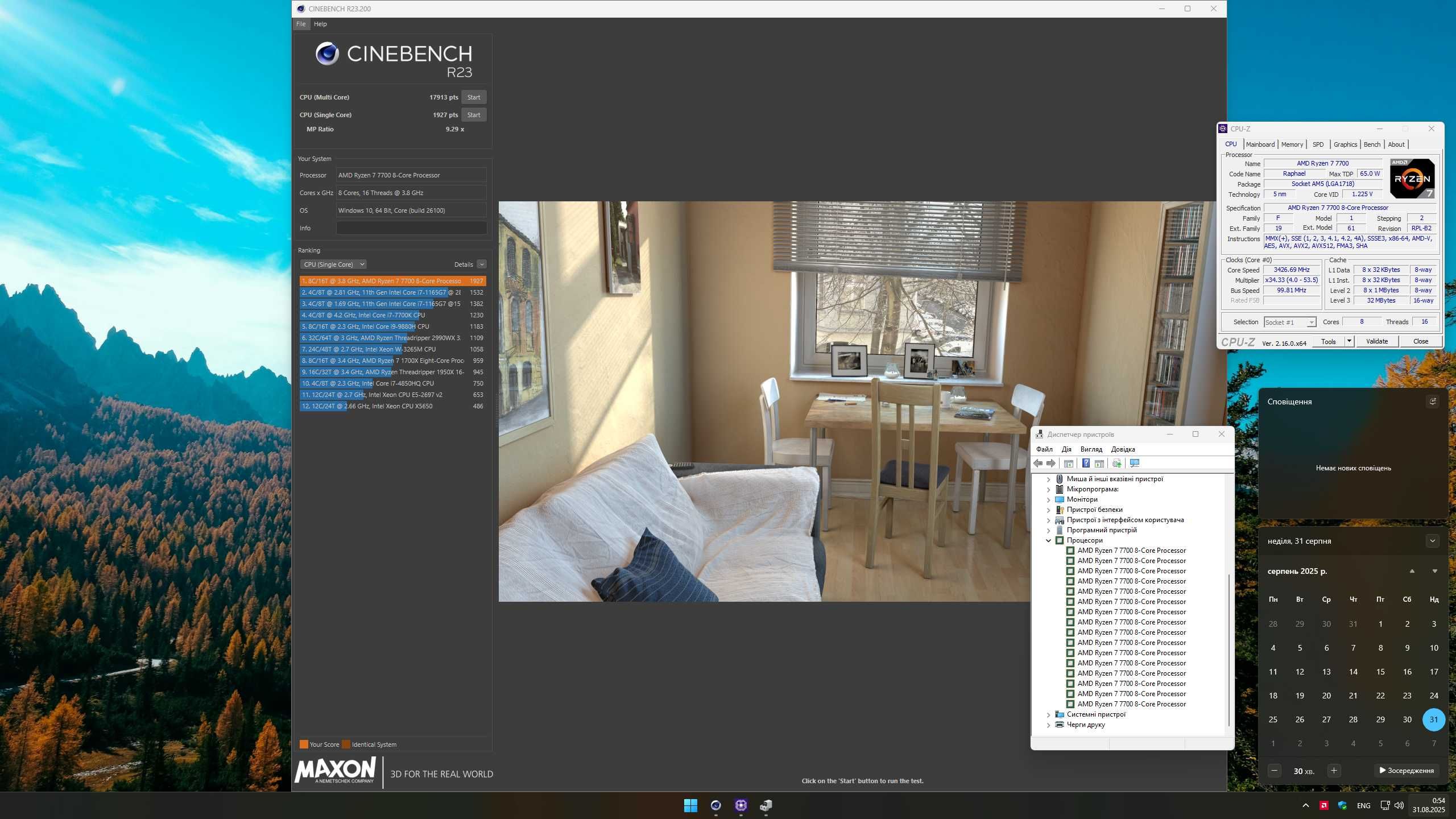Viewport: 1456px width, 819px height.
Task: Select the Intel Core i7-7700K ranking row
Action: click(392, 315)
